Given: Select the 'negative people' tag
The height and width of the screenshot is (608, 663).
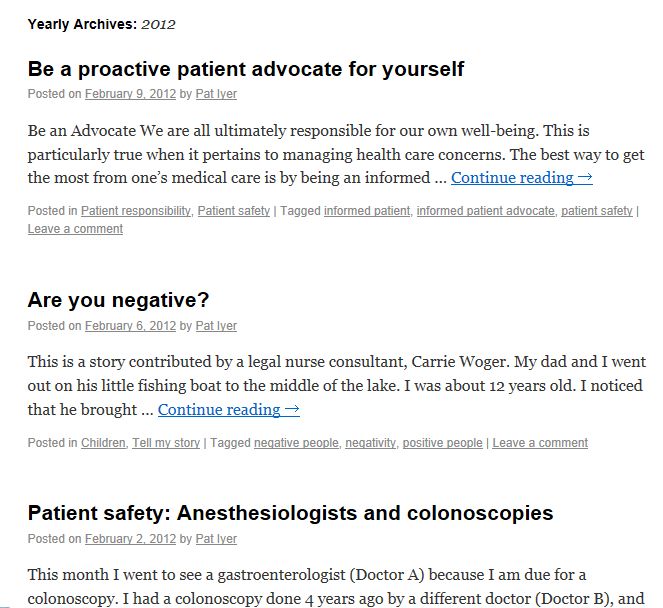Looking at the screenshot, I should click(x=296, y=443).
